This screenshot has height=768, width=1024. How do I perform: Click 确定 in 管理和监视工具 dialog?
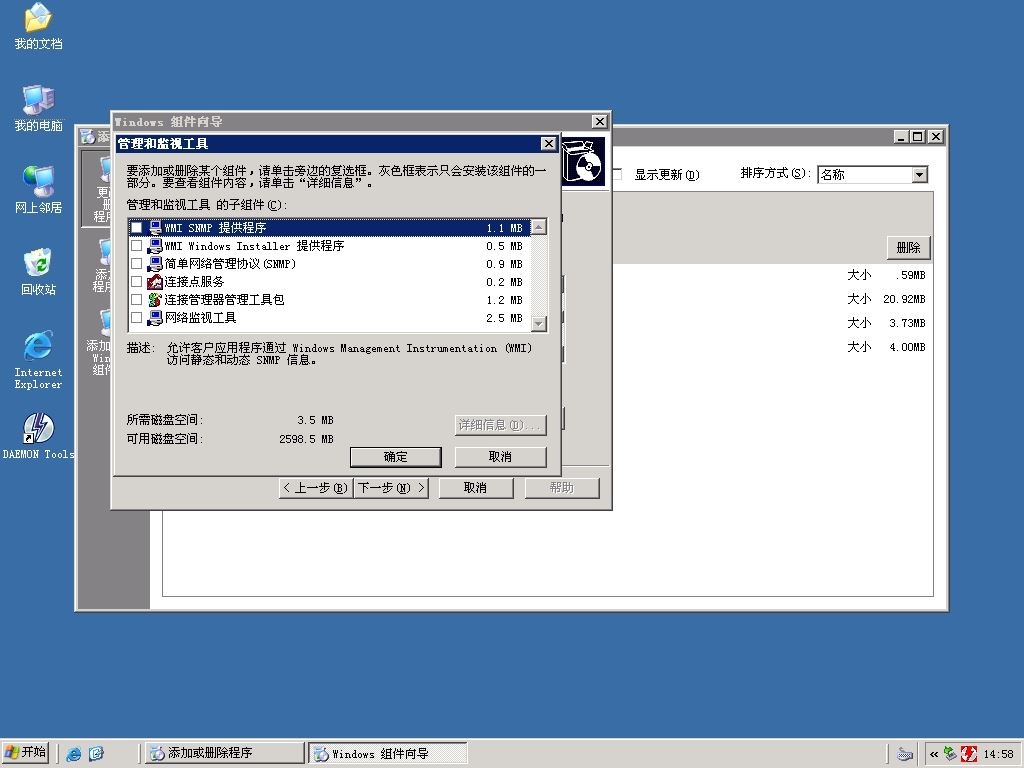pos(396,457)
